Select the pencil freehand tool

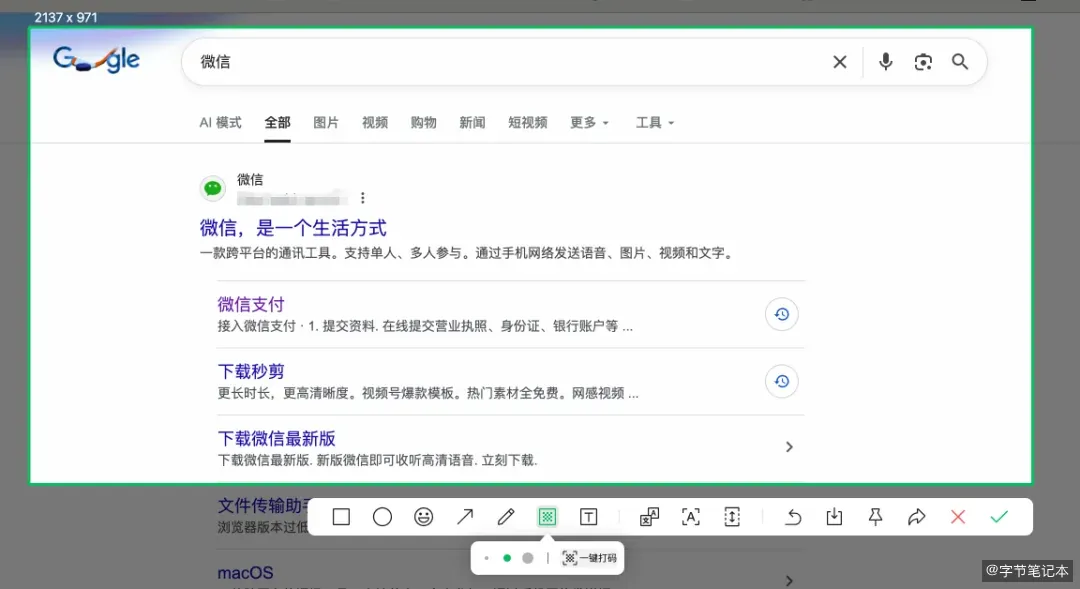pyautogui.click(x=506, y=517)
